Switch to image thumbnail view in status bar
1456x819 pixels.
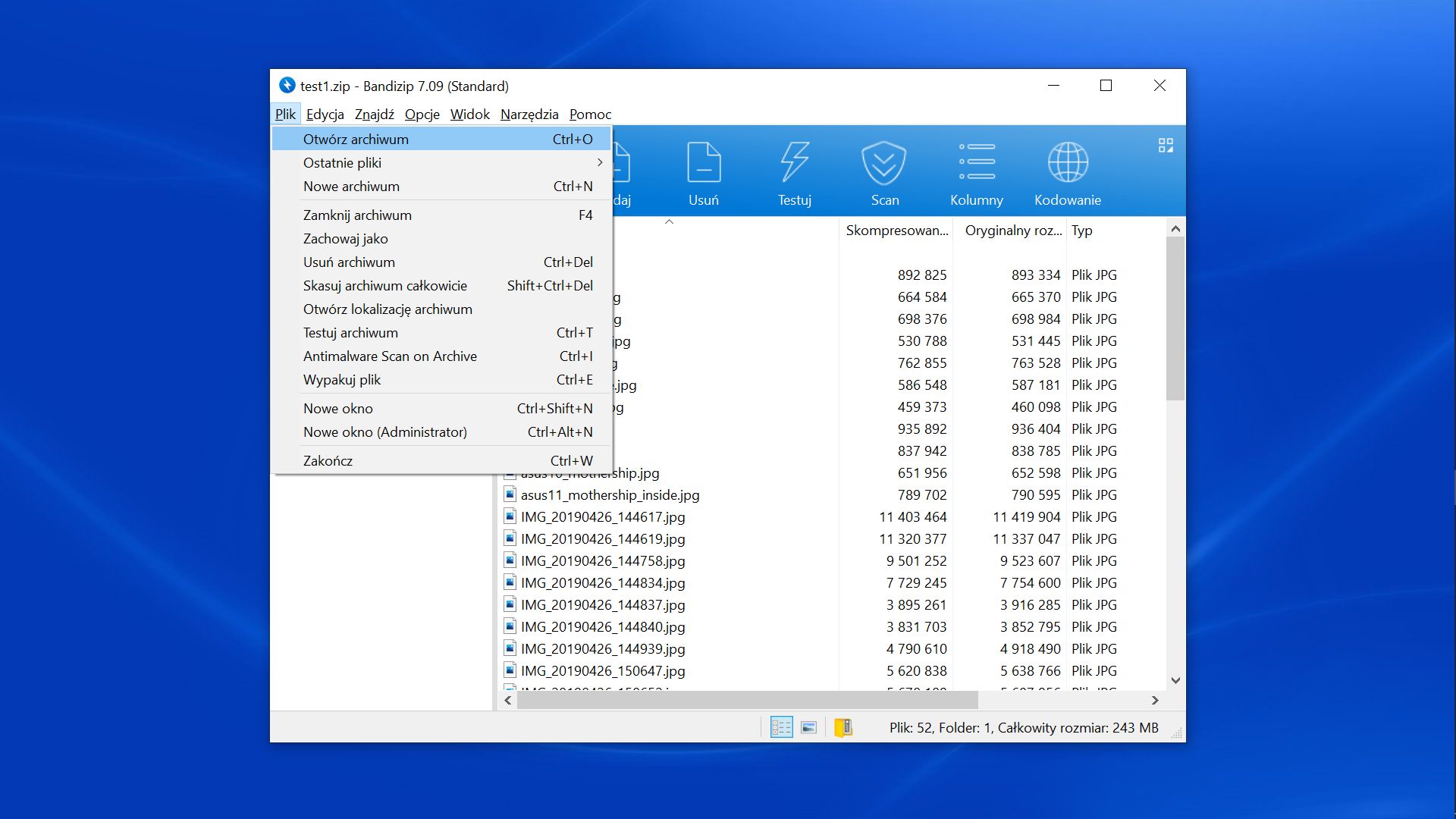[809, 727]
